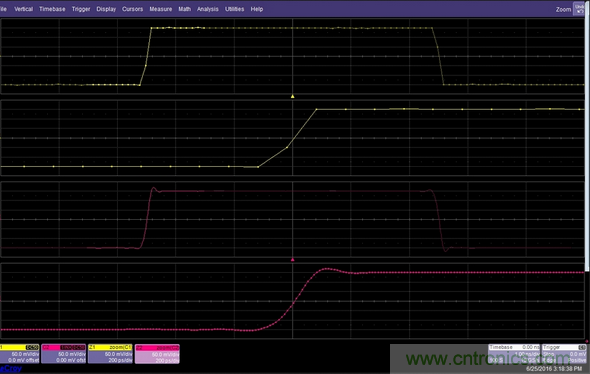Click the LeCroy logo link
This screenshot has width=590, height=374.
11,369
